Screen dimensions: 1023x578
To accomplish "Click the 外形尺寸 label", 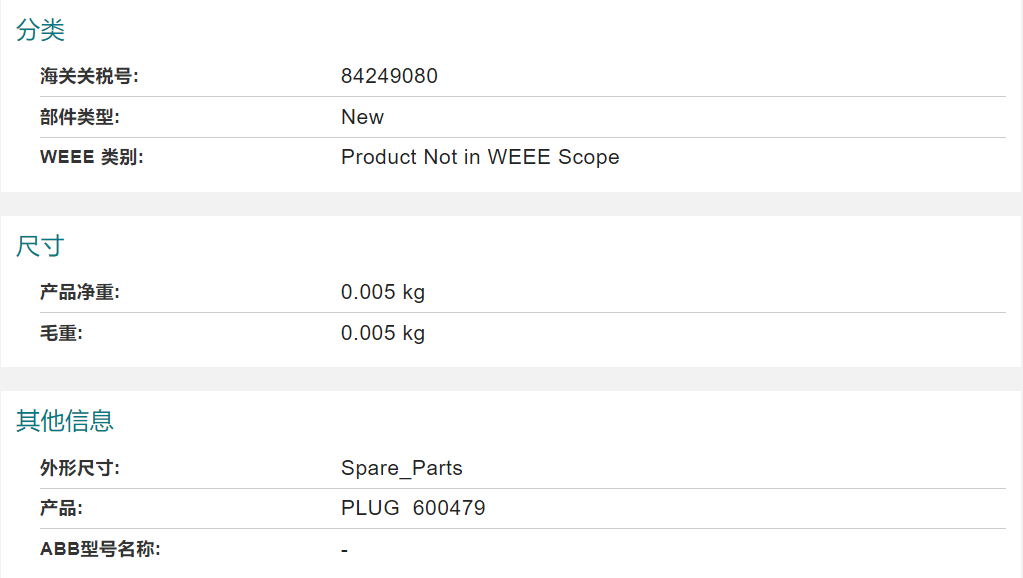I will coord(80,468).
